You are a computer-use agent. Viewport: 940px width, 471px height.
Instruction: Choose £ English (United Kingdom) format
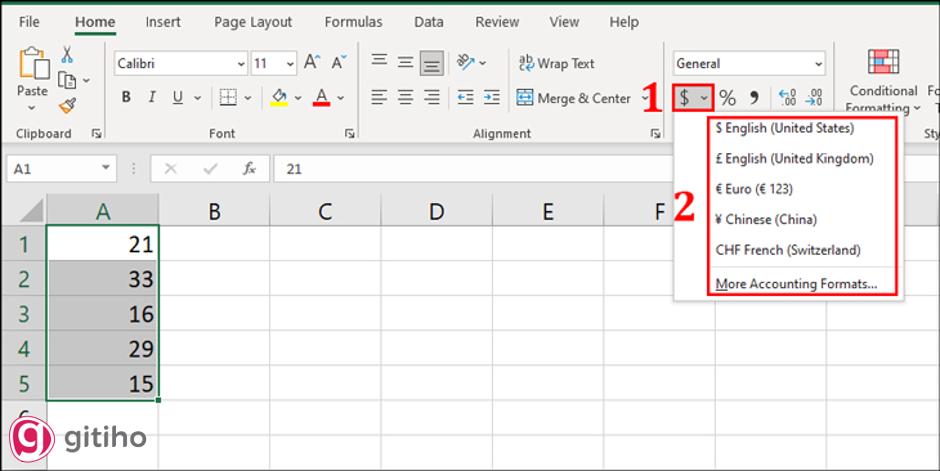click(794, 159)
